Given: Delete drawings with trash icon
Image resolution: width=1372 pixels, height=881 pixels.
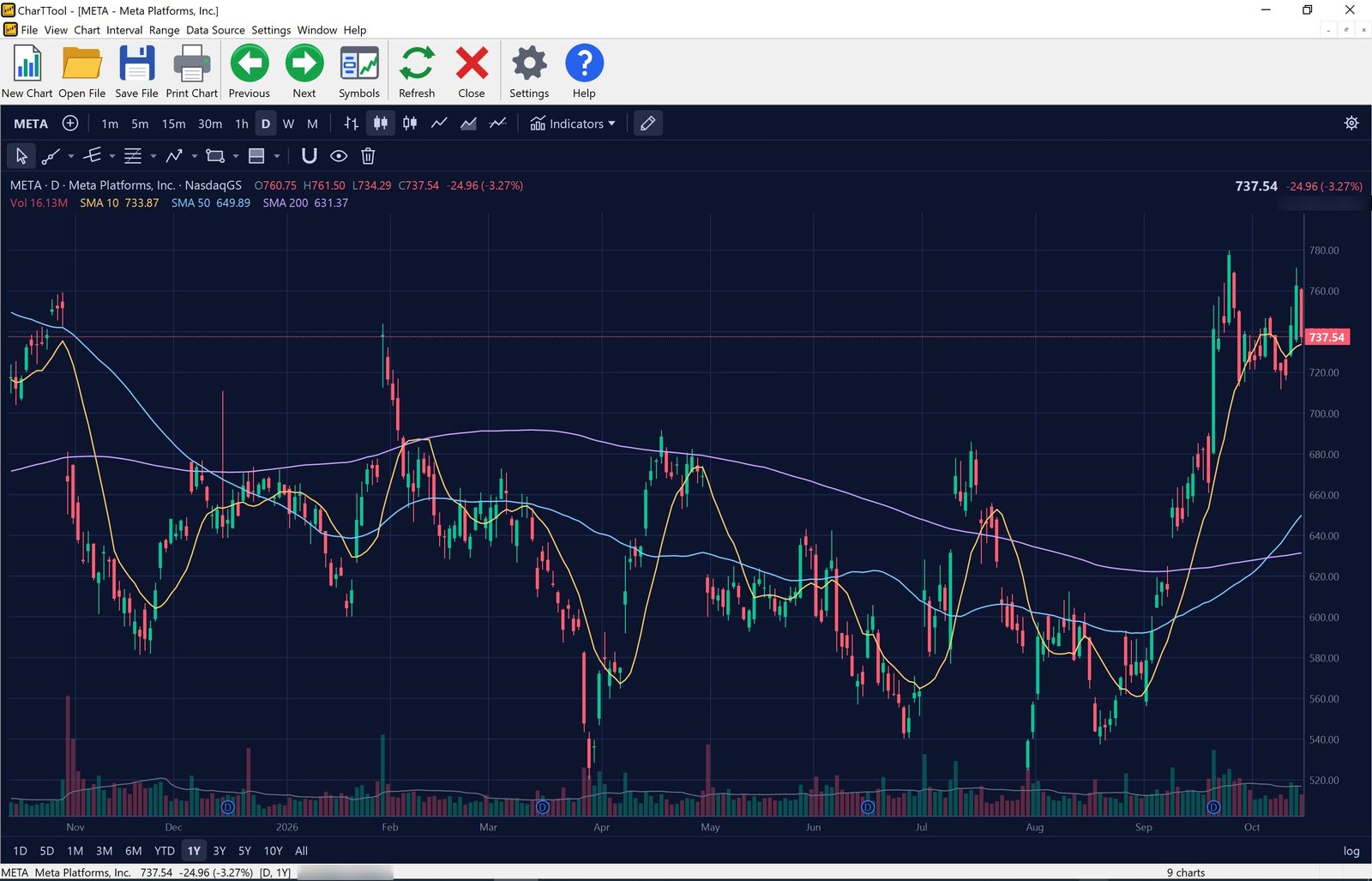Looking at the screenshot, I should [368, 156].
